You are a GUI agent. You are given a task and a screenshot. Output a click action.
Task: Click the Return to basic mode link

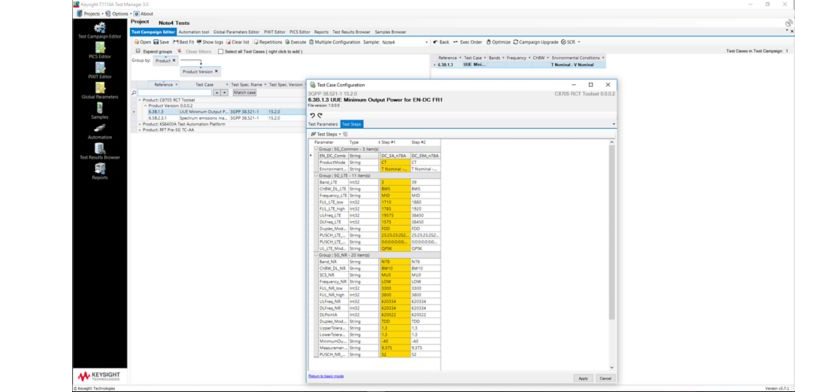(x=326, y=376)
